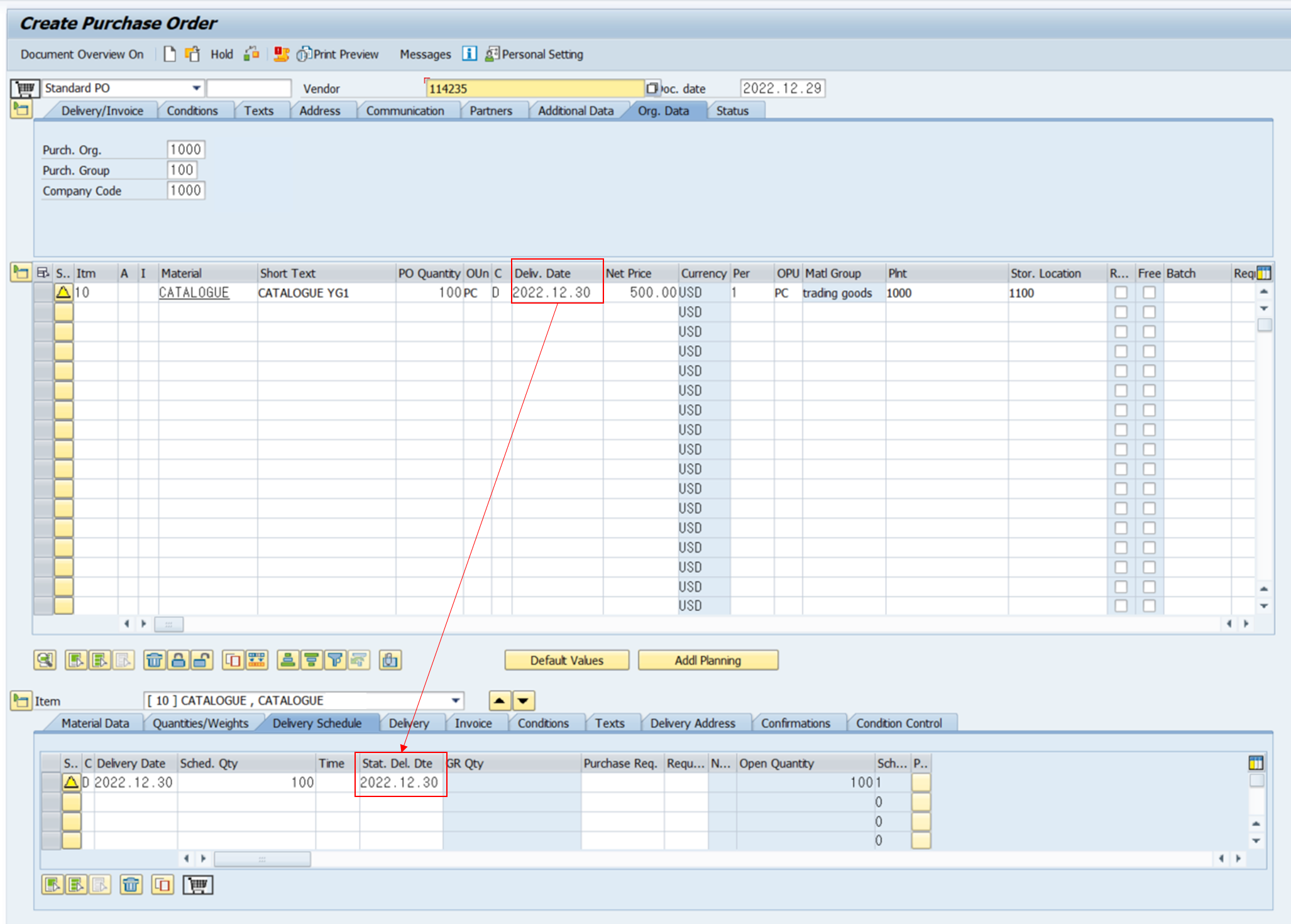The height and width of the screenshot is (924, 1291).
Task: Open the Confirmations item tab
Action: tap(795, 723)
